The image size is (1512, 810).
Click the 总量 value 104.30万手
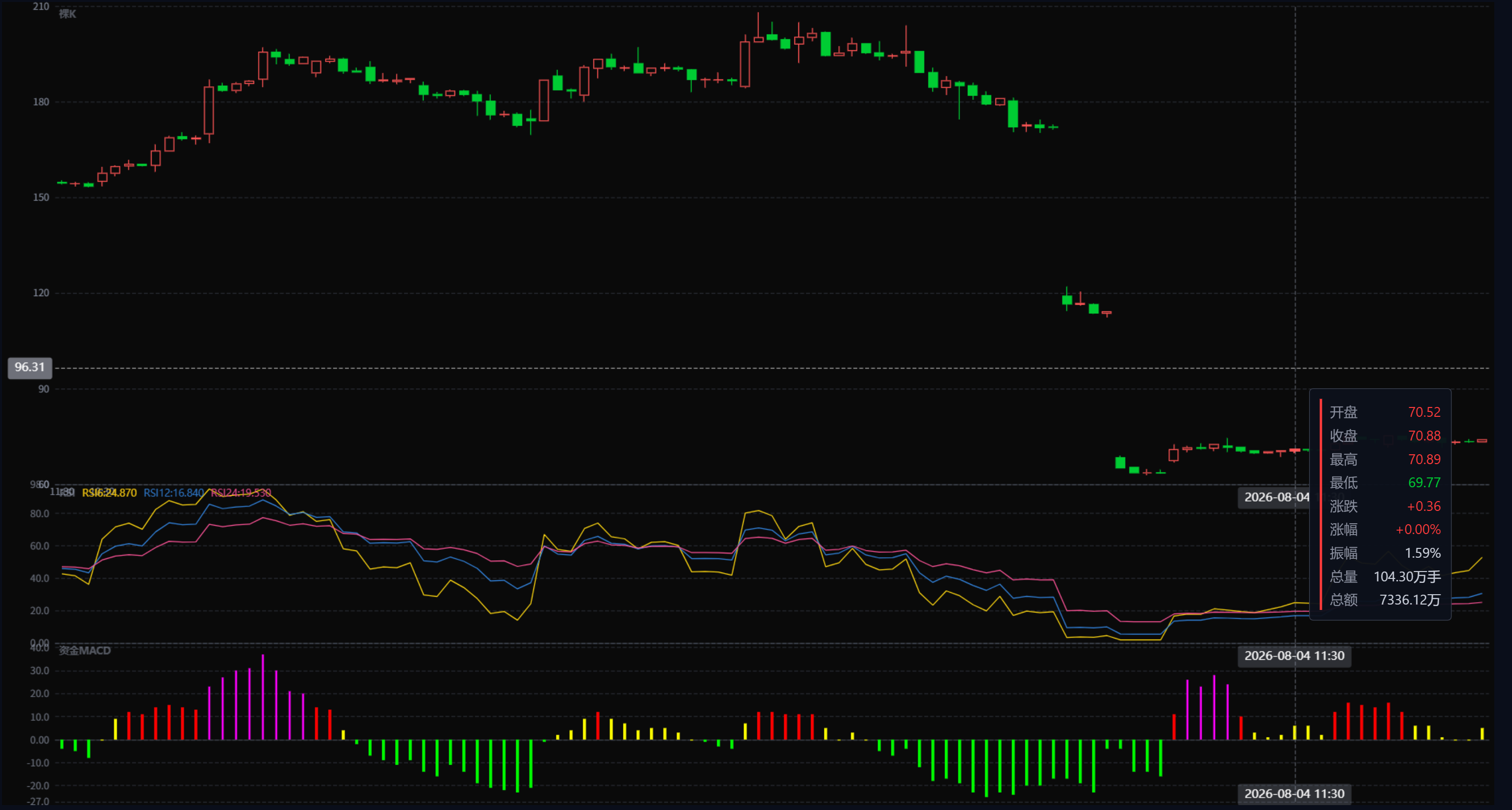tap(1407, 577)
